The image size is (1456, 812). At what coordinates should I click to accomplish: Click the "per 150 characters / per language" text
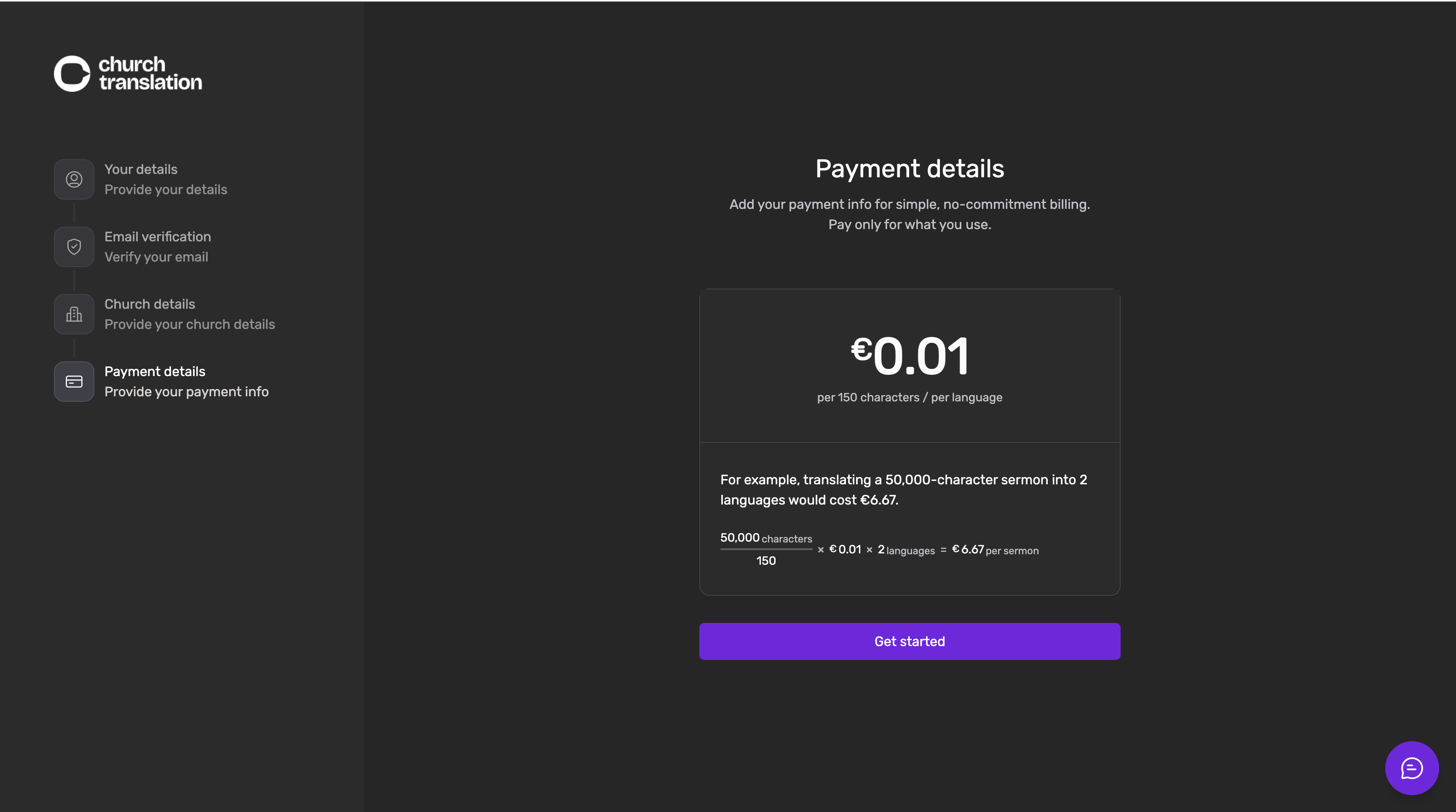910,397
